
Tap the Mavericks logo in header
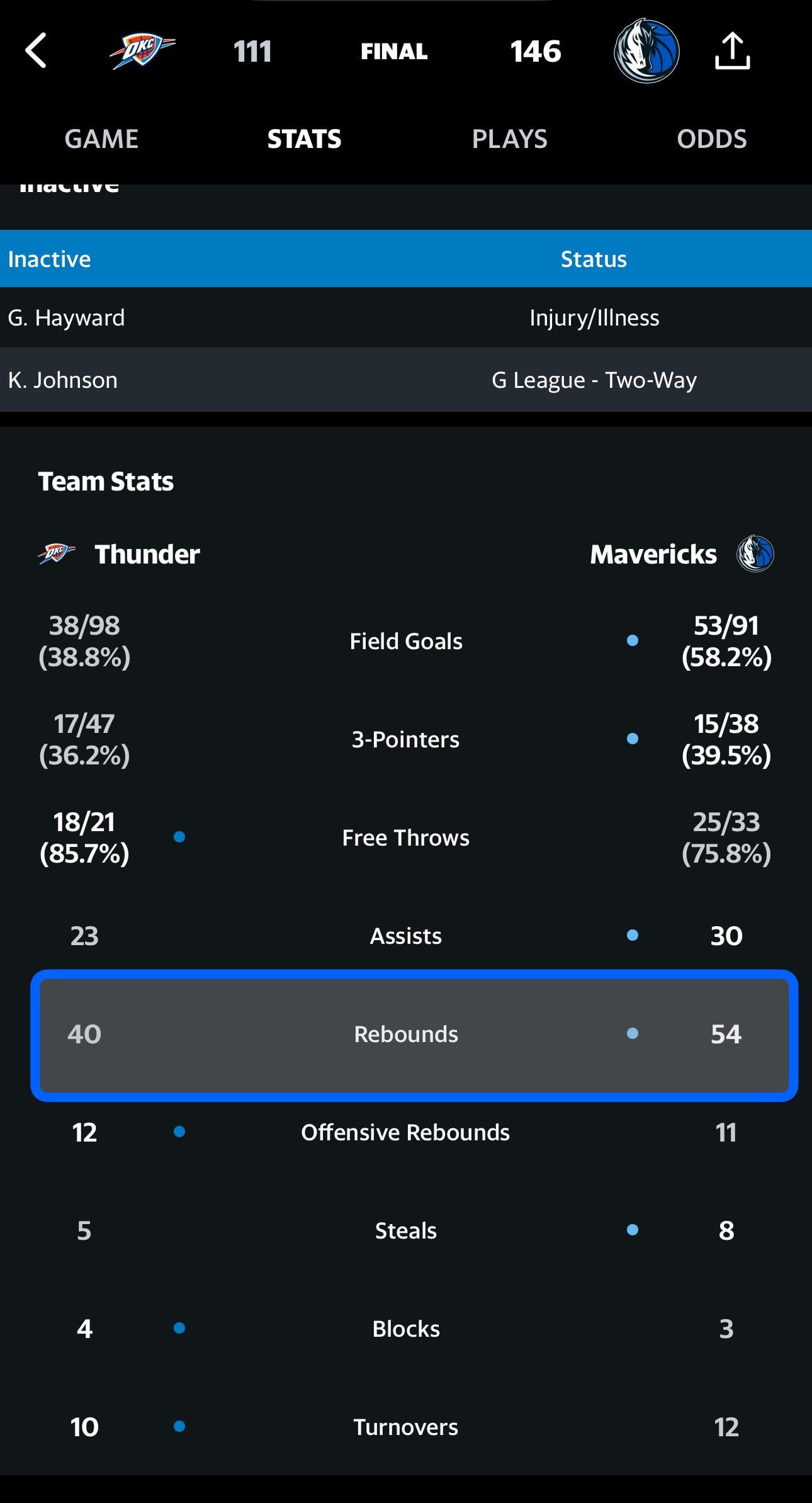click(x=646, y=51)
